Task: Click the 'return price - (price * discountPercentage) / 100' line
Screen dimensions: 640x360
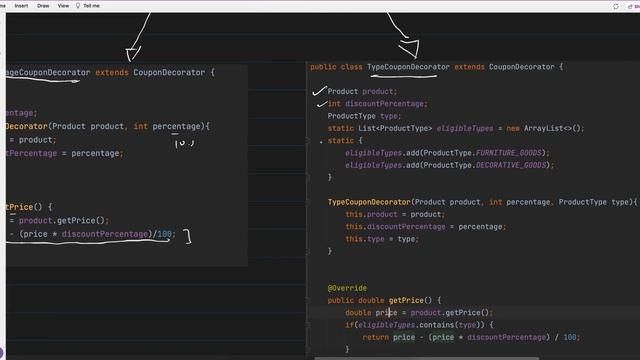Action: pyautogui.click(x=471, y=337)
